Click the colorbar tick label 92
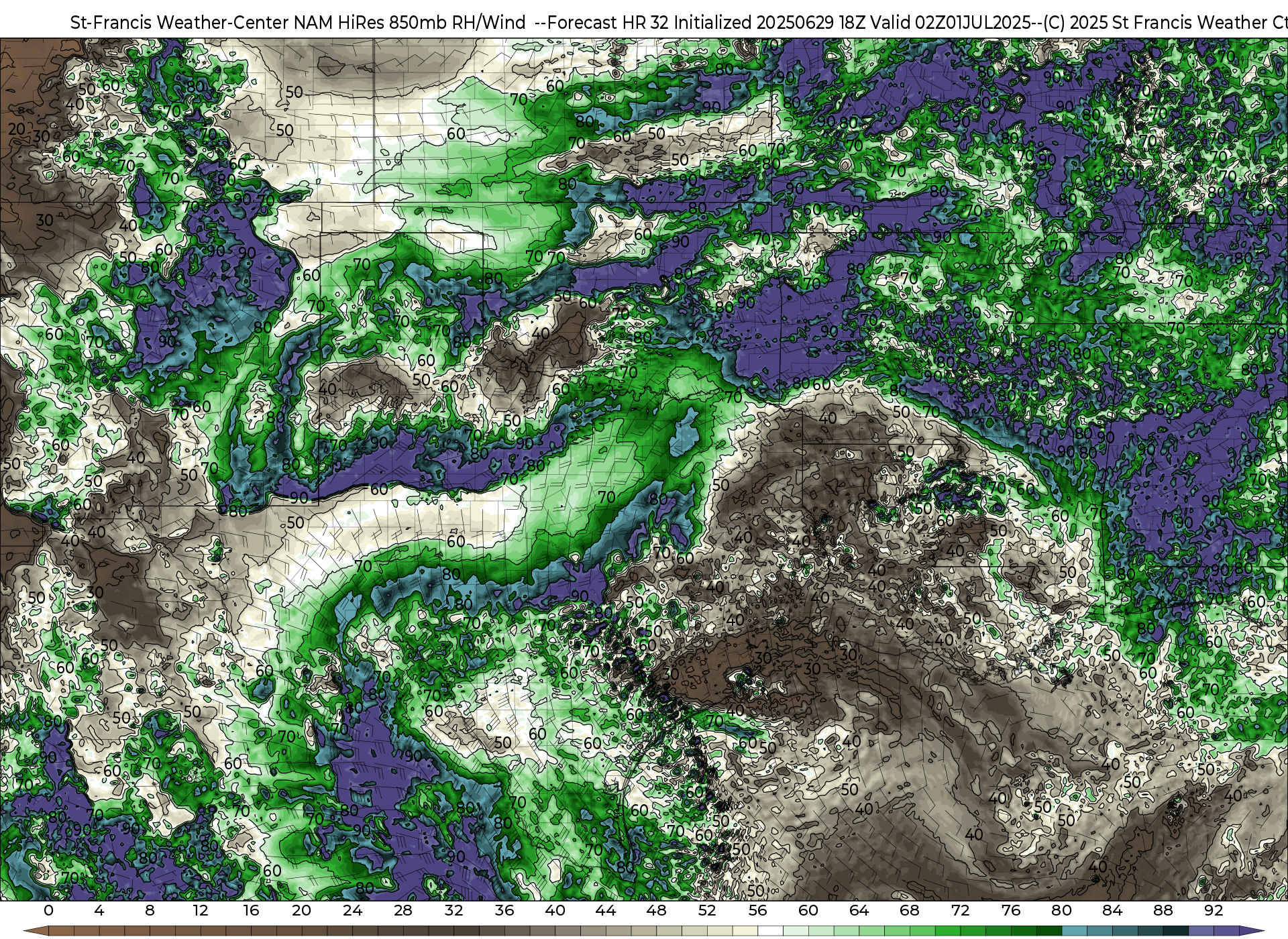 [x=1214, y=910]
